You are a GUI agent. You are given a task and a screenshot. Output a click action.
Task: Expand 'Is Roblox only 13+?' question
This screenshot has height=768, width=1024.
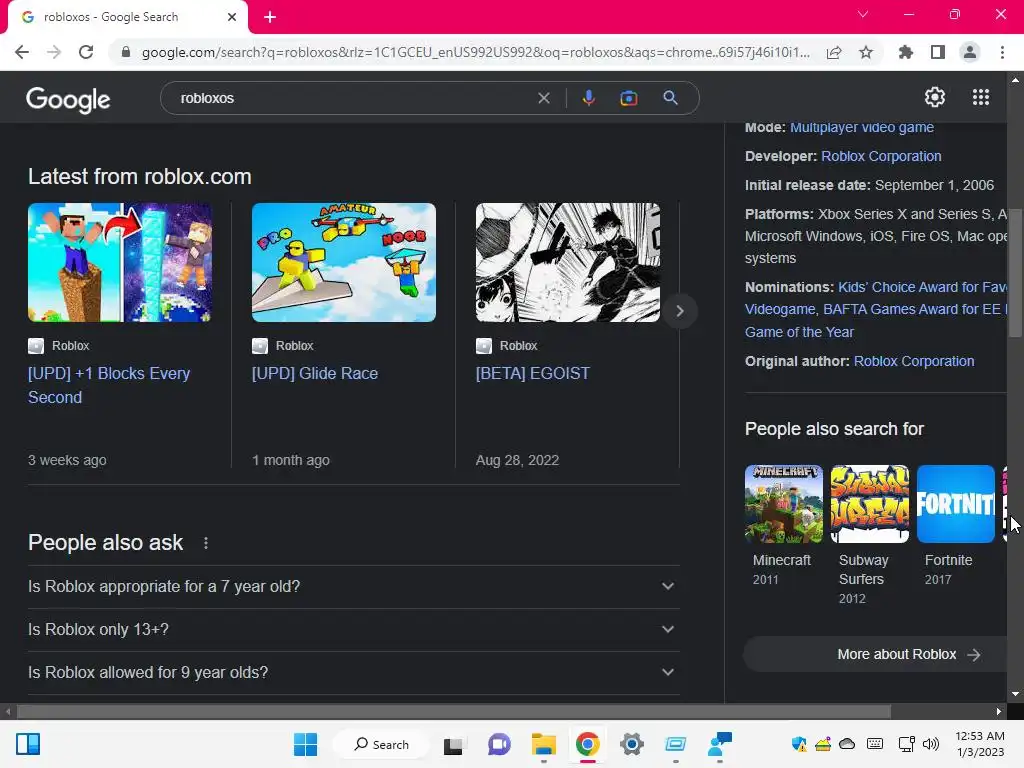coord(353,630)
